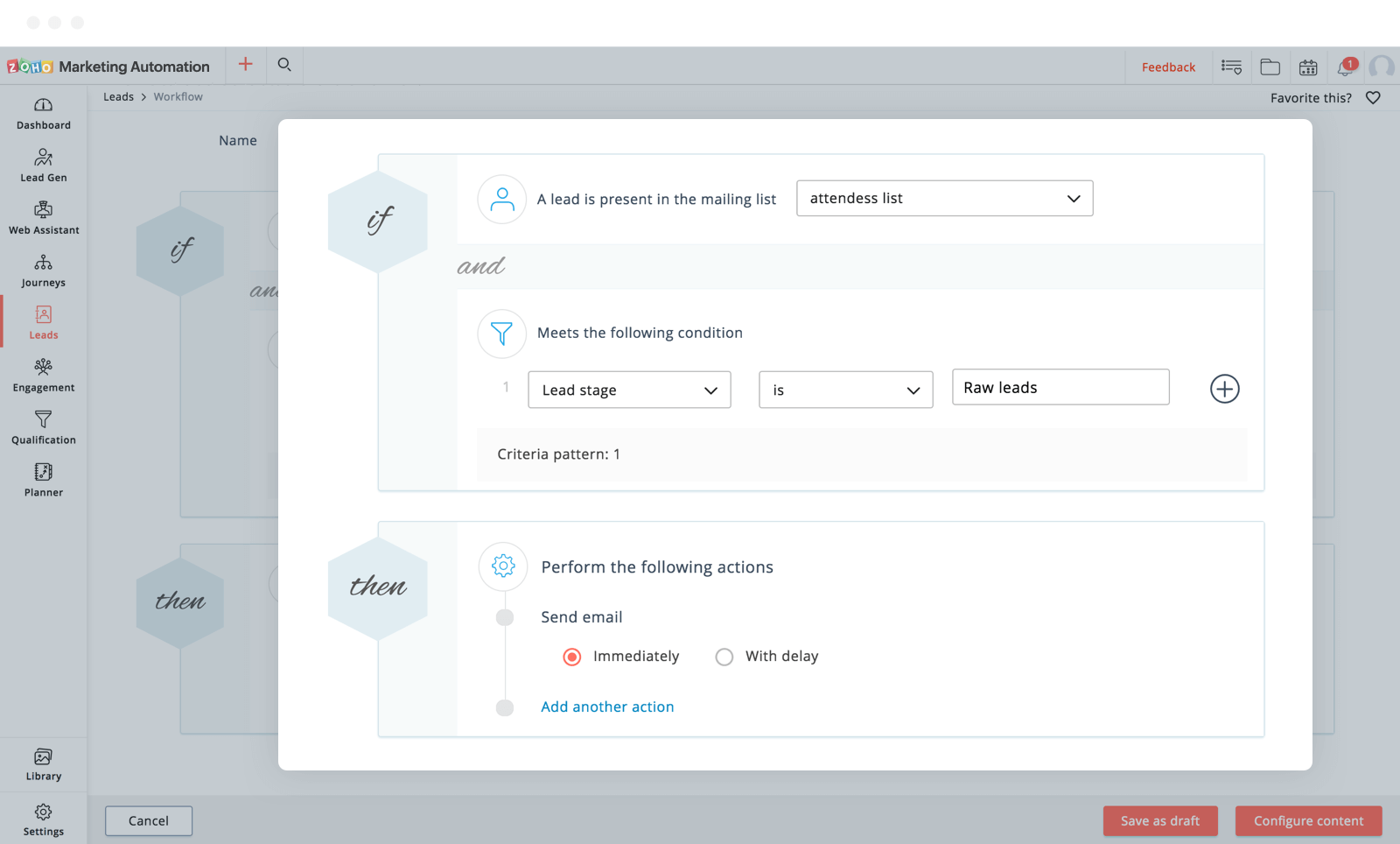Open Lead Gen in the sidebar
The width and height of the screenshot is (1400, 844).
[44, 165]
